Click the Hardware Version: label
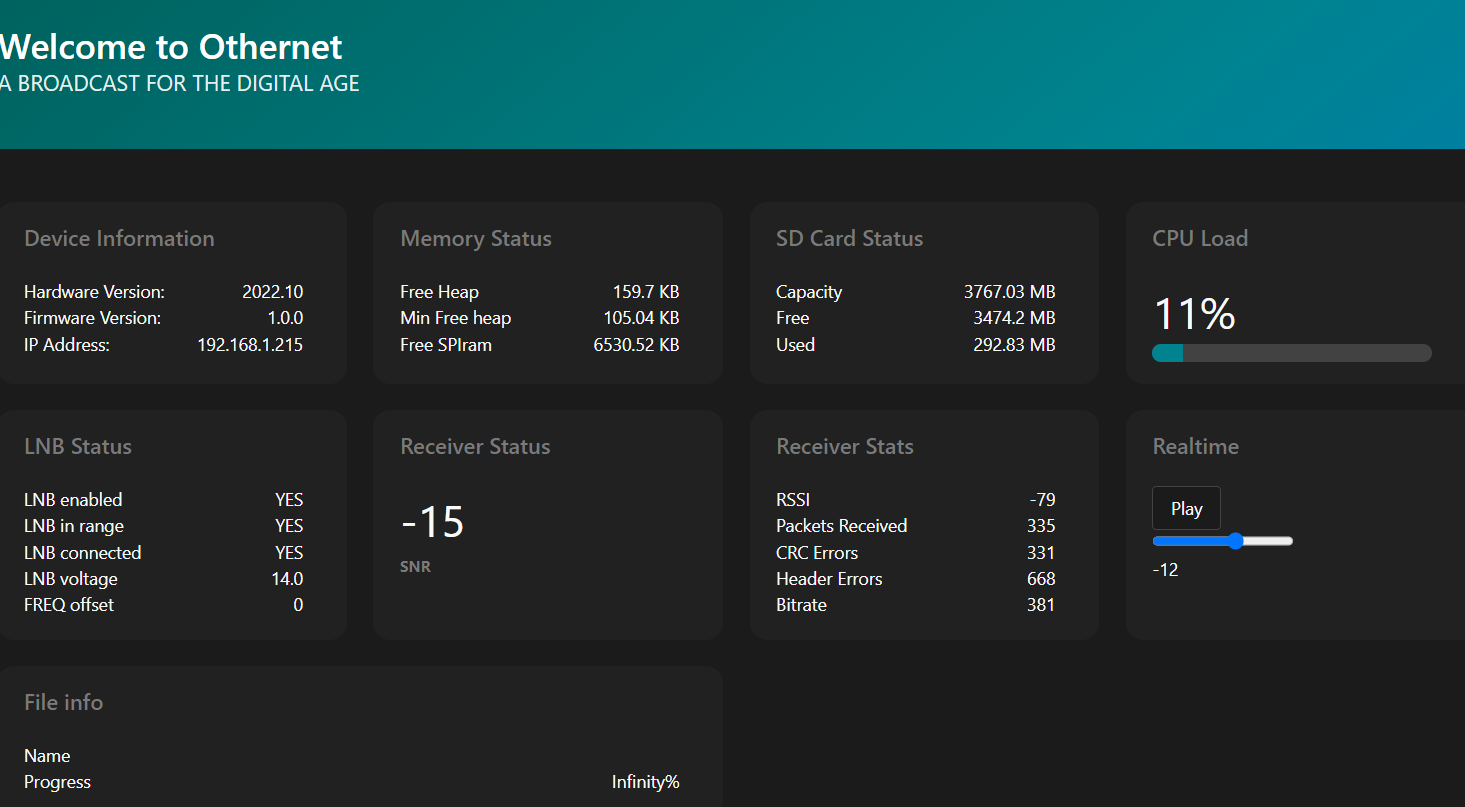 click(x=94, y=292)
